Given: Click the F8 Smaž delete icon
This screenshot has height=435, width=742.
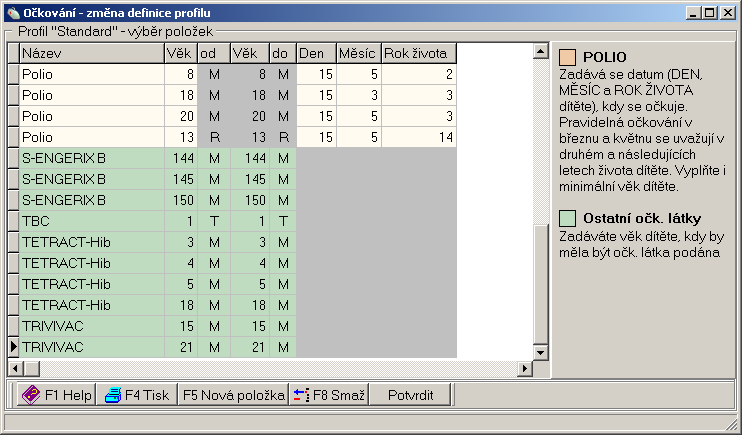Looking at the screenshot, I should click(301, 394).
